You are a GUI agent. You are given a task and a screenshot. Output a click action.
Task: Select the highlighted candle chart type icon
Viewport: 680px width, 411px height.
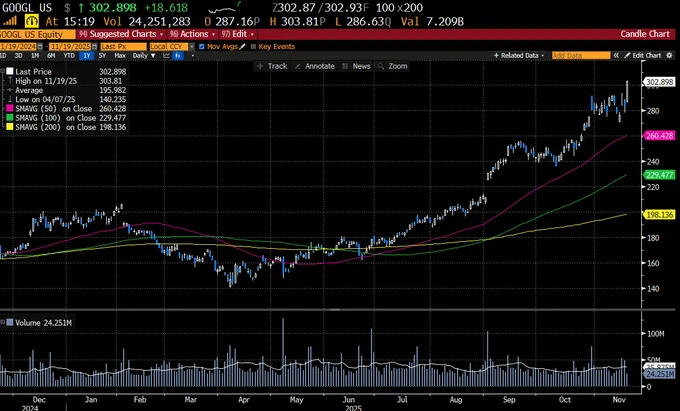tap(178, 55)
